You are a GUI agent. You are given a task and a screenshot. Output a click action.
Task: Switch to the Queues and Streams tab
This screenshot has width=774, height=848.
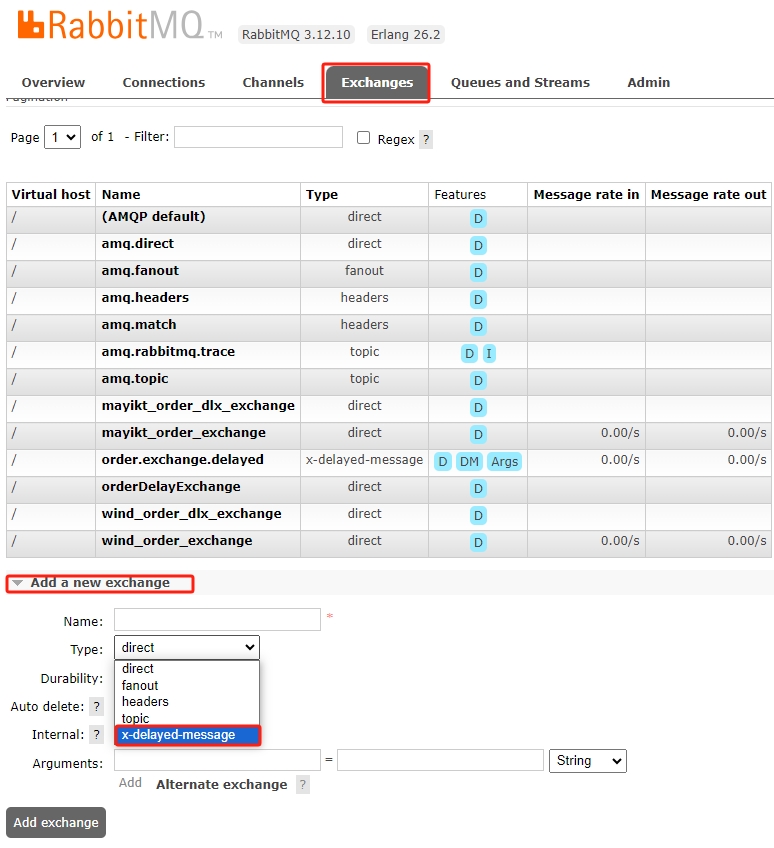coord(520,83)
